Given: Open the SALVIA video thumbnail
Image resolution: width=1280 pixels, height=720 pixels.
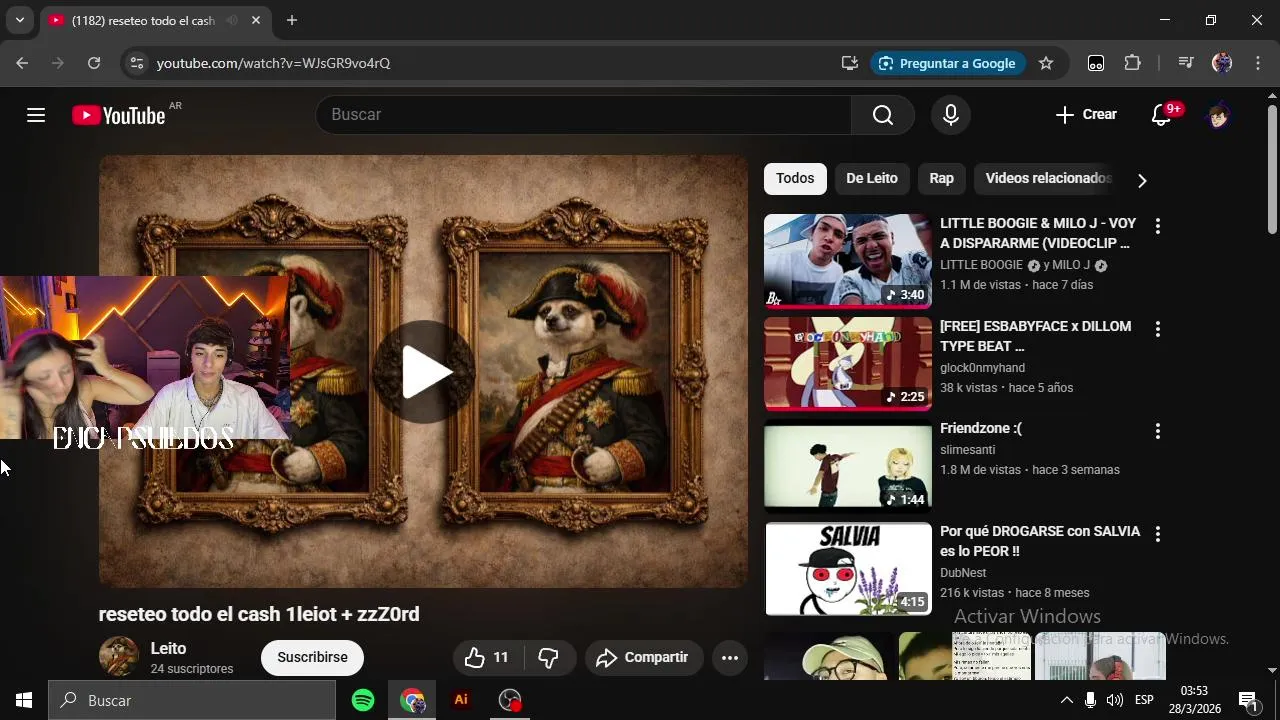Looking at the screenshot, I should point(848,568).
